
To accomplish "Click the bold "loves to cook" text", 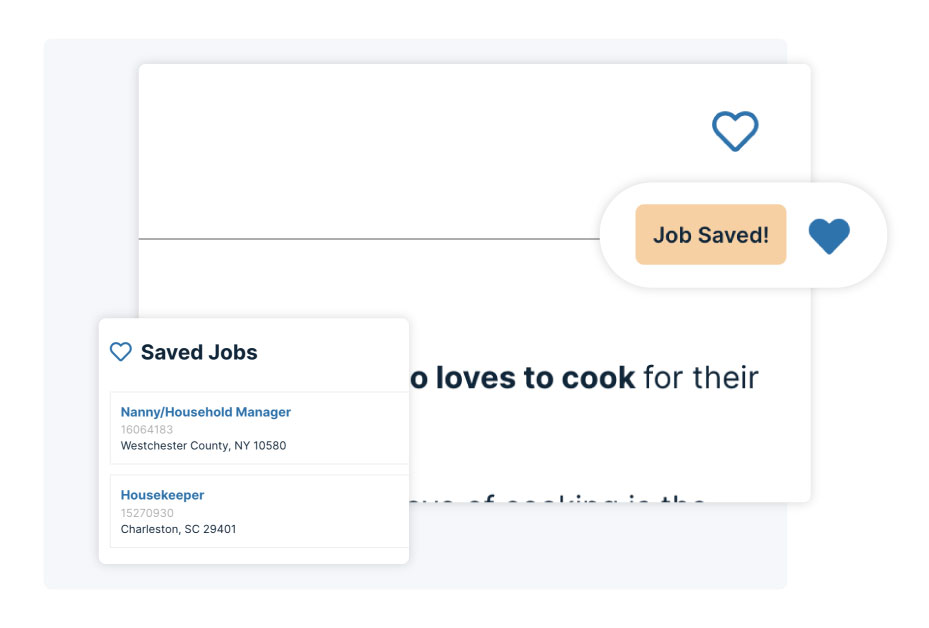I will tap(535, 378).
